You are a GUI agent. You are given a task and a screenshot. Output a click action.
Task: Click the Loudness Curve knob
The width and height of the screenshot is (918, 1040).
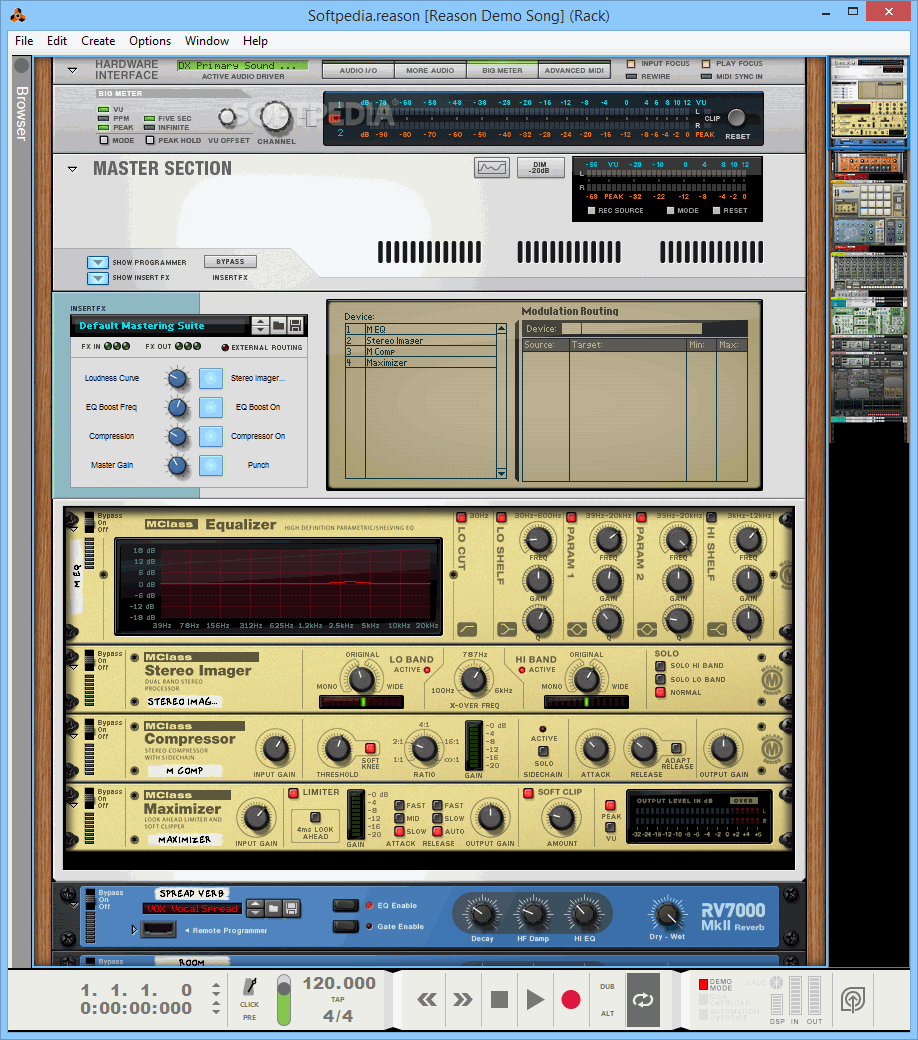[x=176, y=379]
